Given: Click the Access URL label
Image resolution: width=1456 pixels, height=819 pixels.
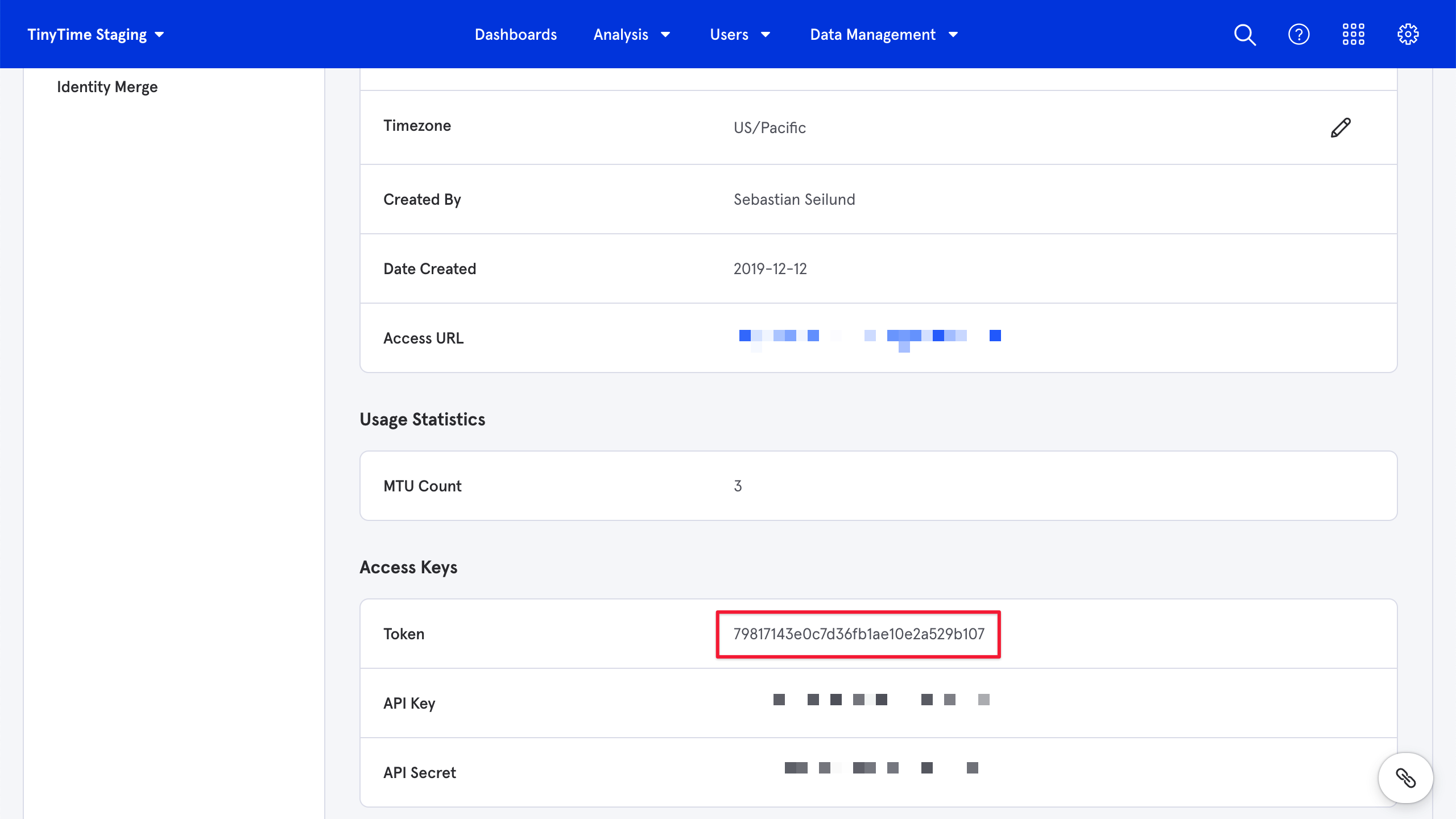Looking at the screenshot, I should point(423,338).
